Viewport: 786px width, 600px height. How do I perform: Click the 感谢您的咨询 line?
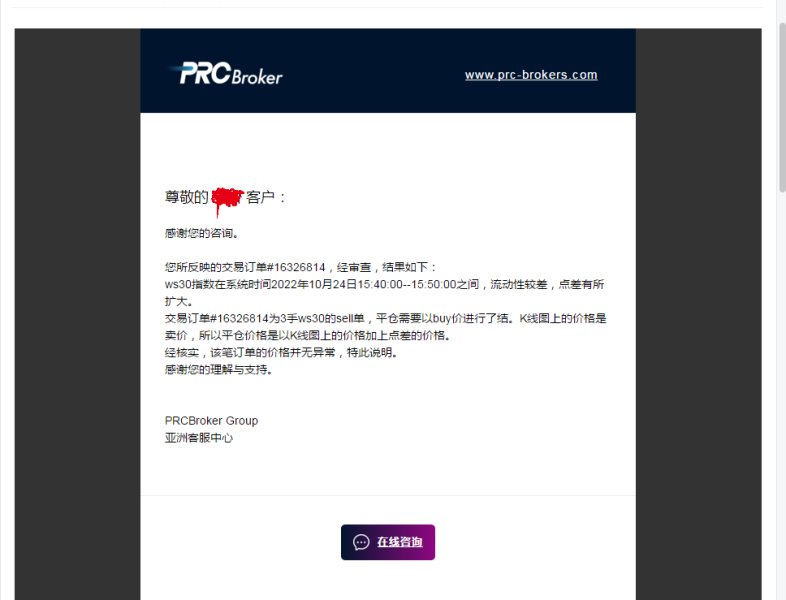point(202,233)
